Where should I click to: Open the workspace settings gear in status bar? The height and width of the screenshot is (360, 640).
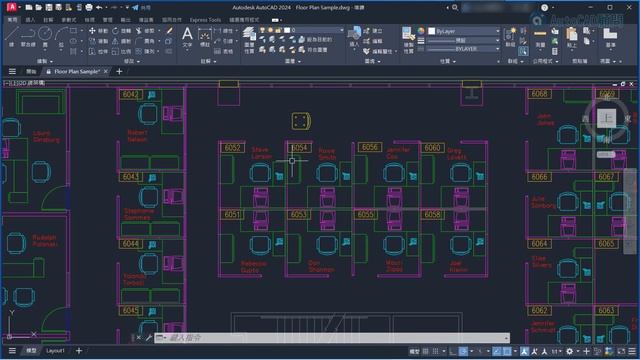[569, 351]
